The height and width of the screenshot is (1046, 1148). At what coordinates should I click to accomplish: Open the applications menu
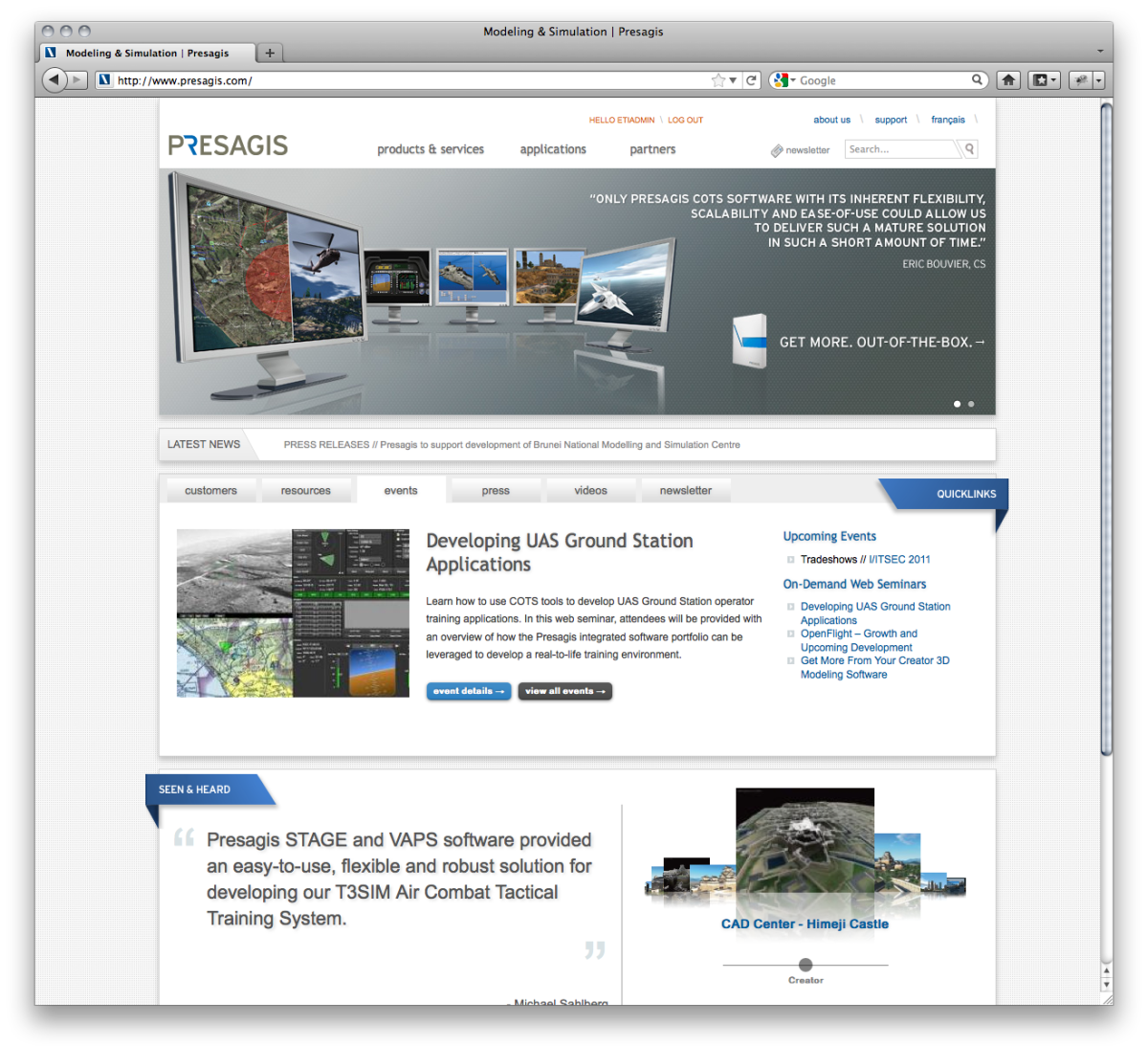pos(553,149)
